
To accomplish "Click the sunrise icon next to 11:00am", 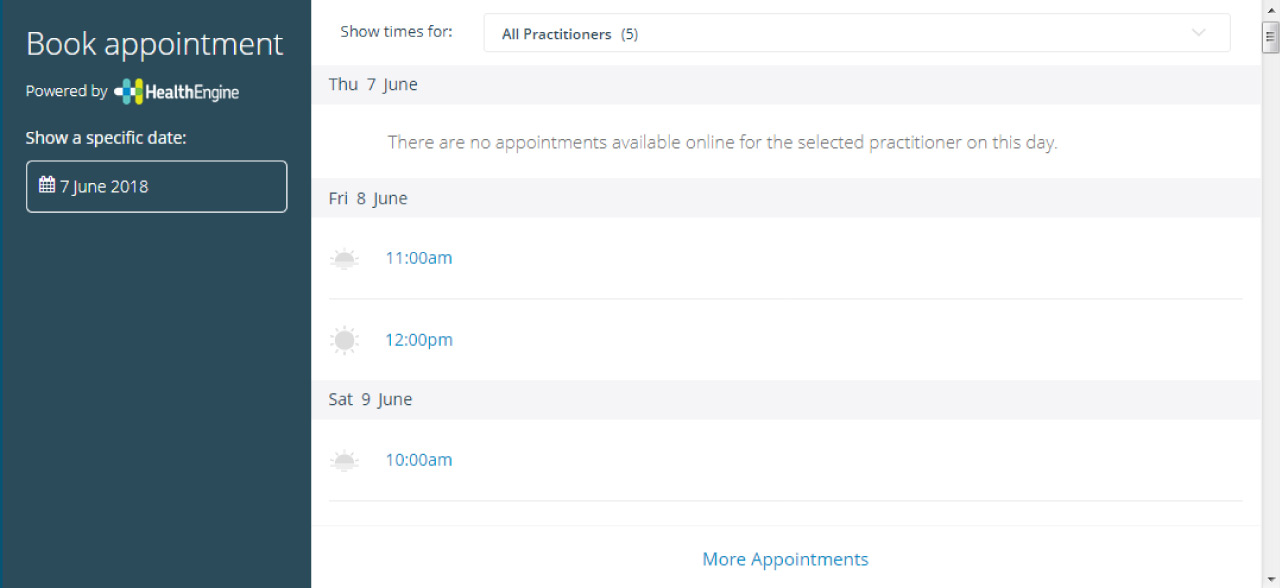I will click(344, 259).
